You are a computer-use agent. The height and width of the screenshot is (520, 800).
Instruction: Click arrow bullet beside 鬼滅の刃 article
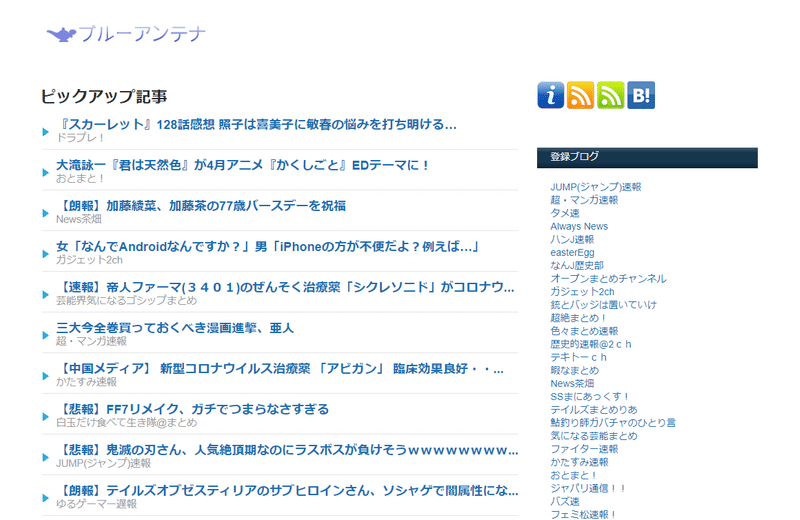point(45,457)
